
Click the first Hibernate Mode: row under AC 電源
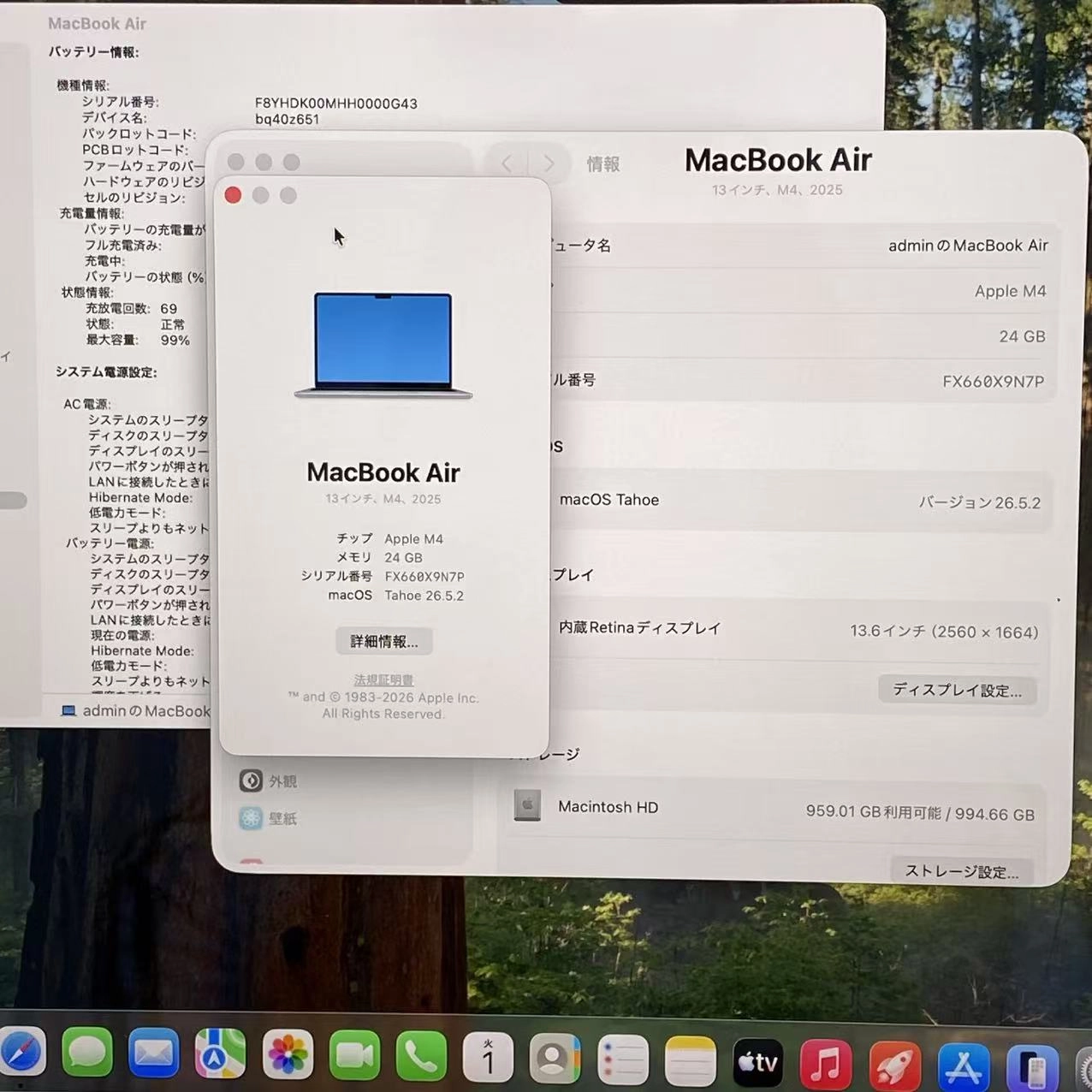pyautogui.click(x=140, y=497)
